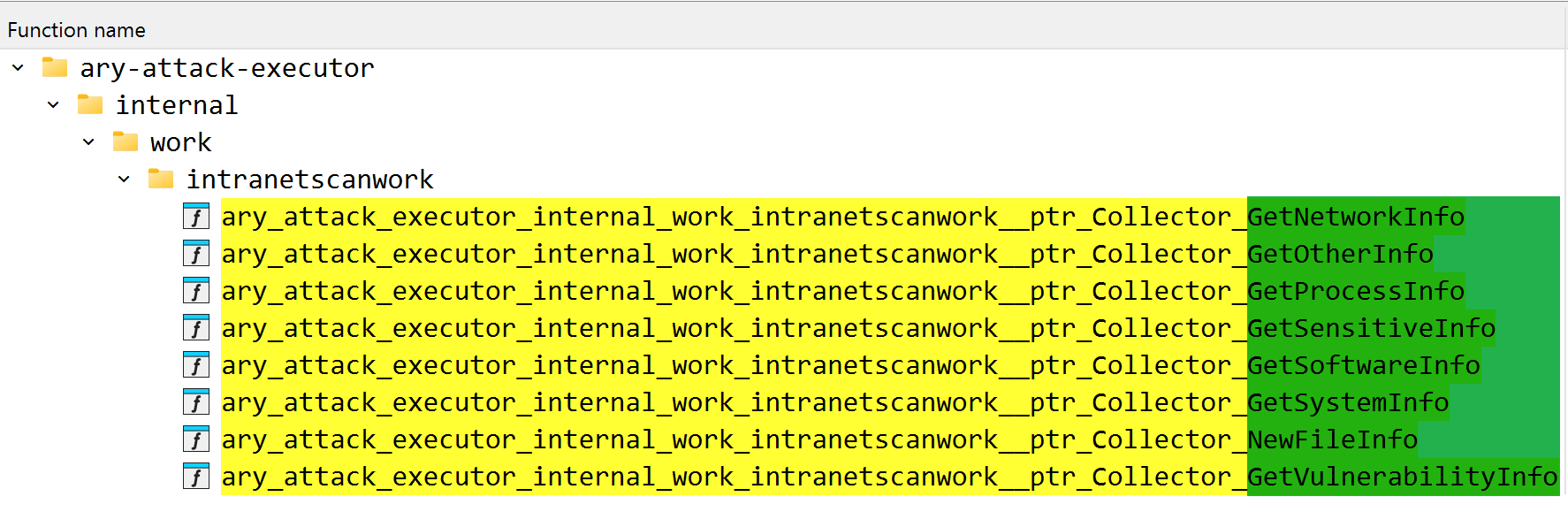
Task: Collapse the work folder chevron
Action: click(88, 142)
